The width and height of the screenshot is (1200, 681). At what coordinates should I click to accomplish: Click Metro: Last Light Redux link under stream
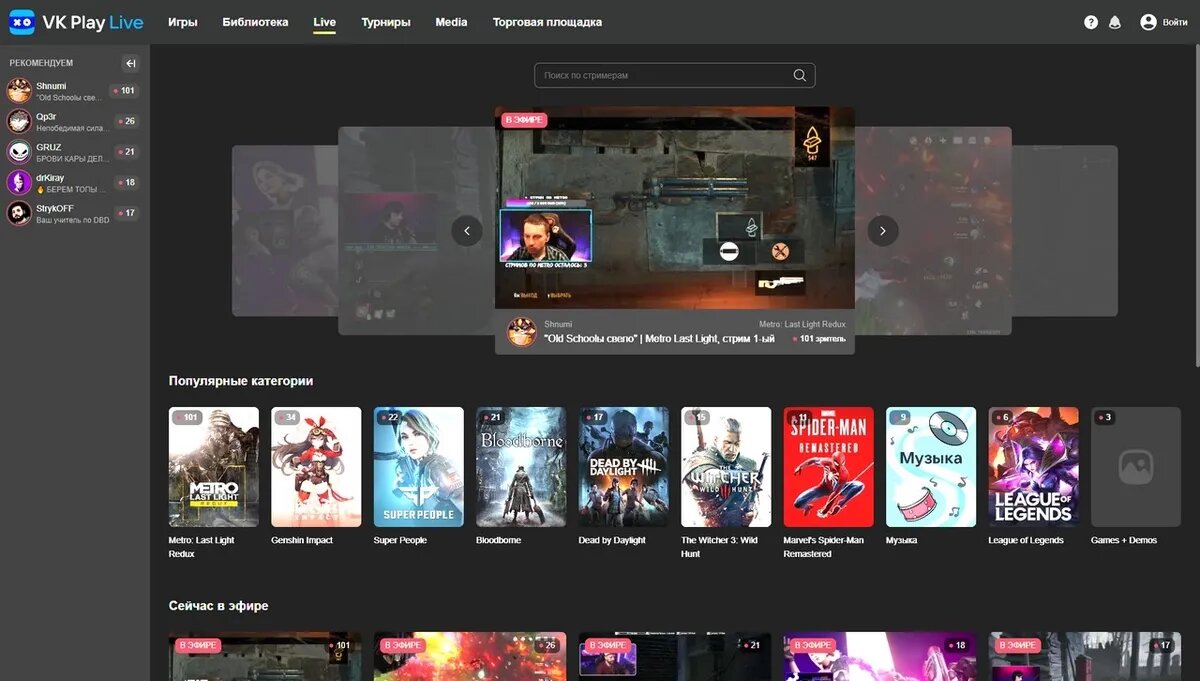click(802, 324)
